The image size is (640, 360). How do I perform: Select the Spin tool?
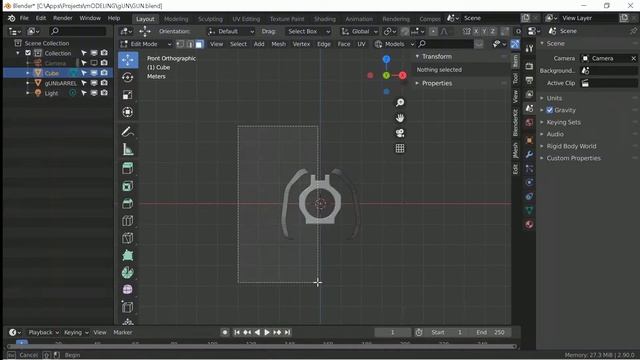(x=128, y=273)
